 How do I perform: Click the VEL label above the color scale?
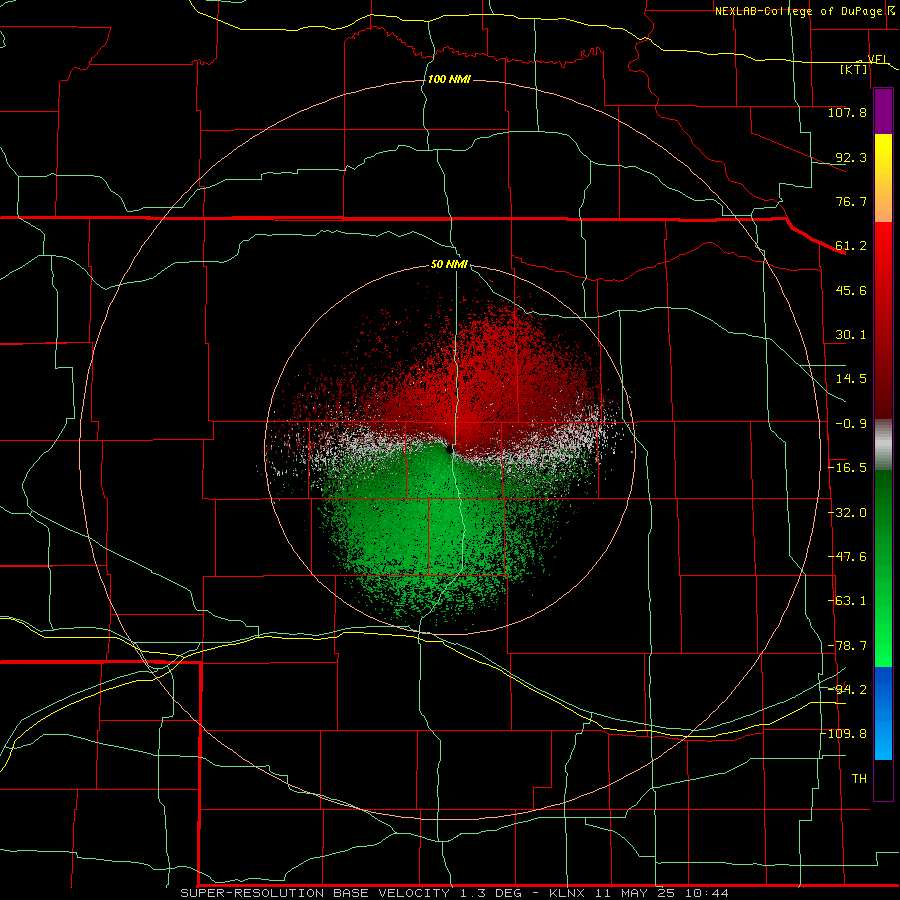(878, 59)
